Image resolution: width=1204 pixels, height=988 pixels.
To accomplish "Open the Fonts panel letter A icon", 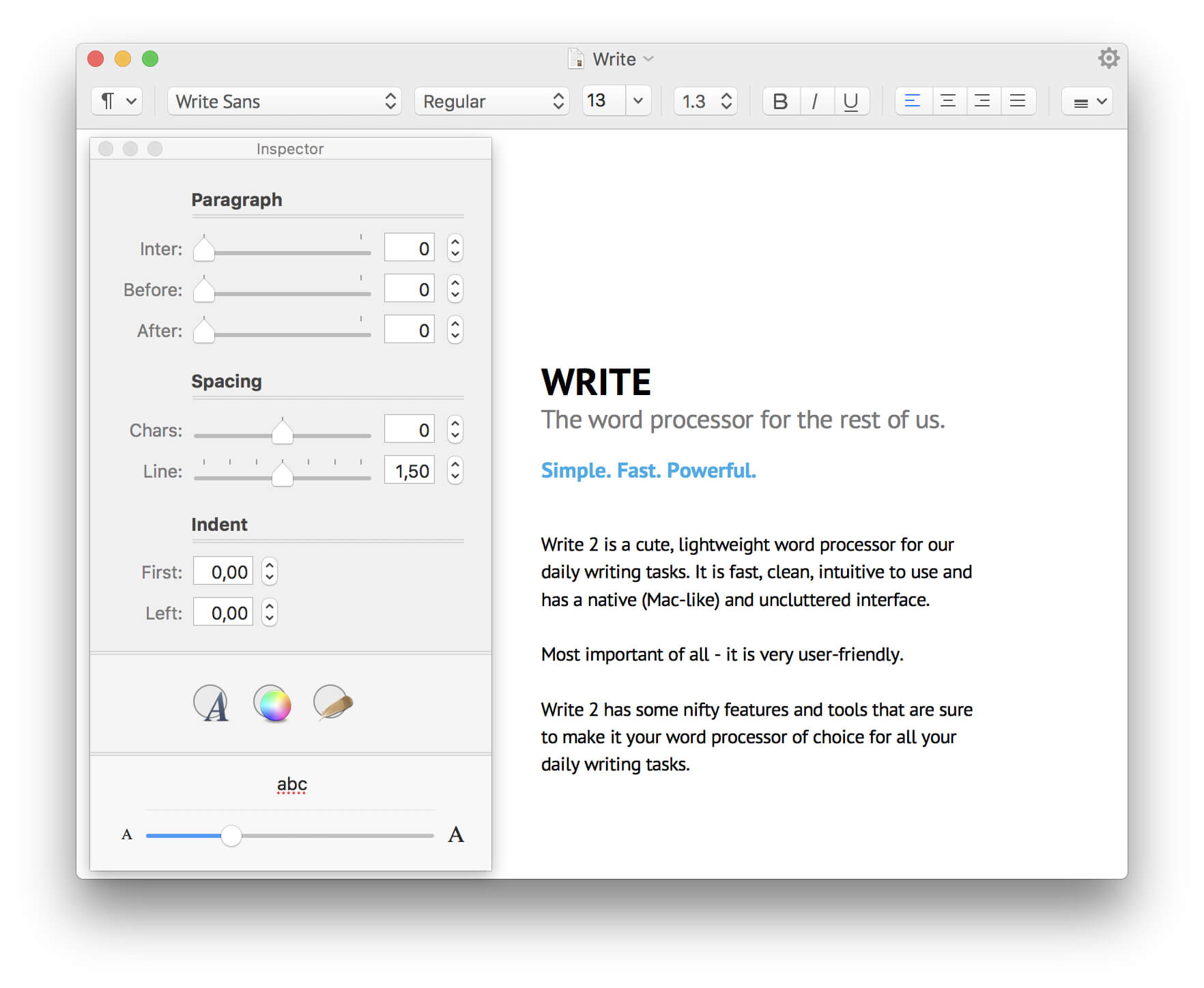I will coord(212,703).
